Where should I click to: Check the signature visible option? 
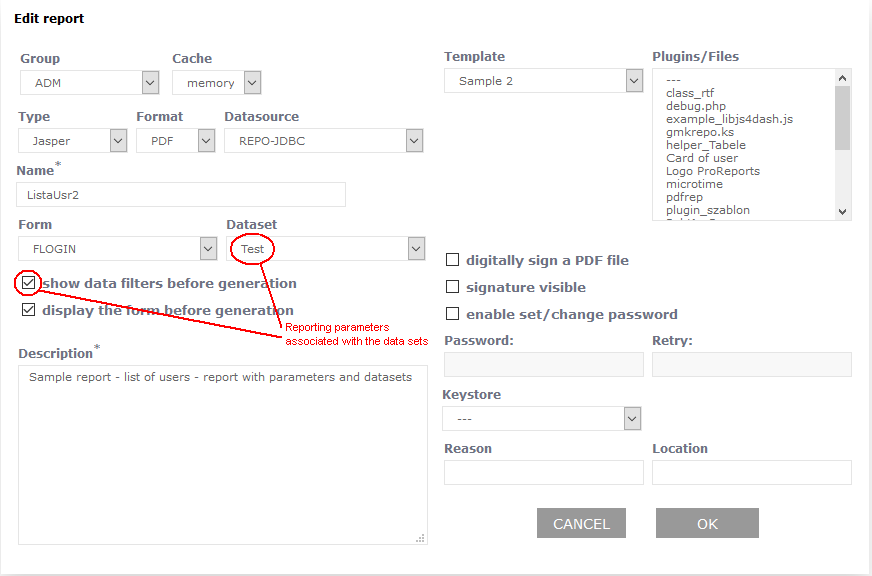click(453, 287)
